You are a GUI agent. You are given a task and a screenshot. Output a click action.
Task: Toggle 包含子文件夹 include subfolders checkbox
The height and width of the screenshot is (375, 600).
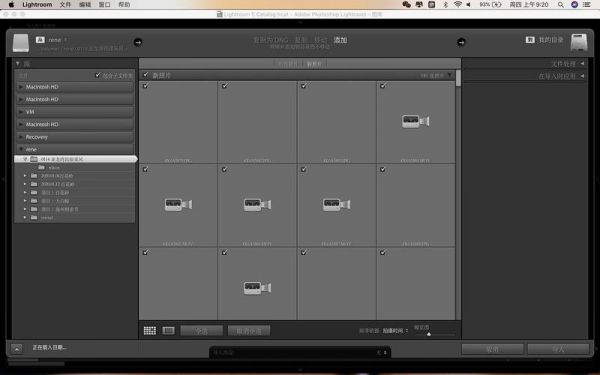(98, 75)
